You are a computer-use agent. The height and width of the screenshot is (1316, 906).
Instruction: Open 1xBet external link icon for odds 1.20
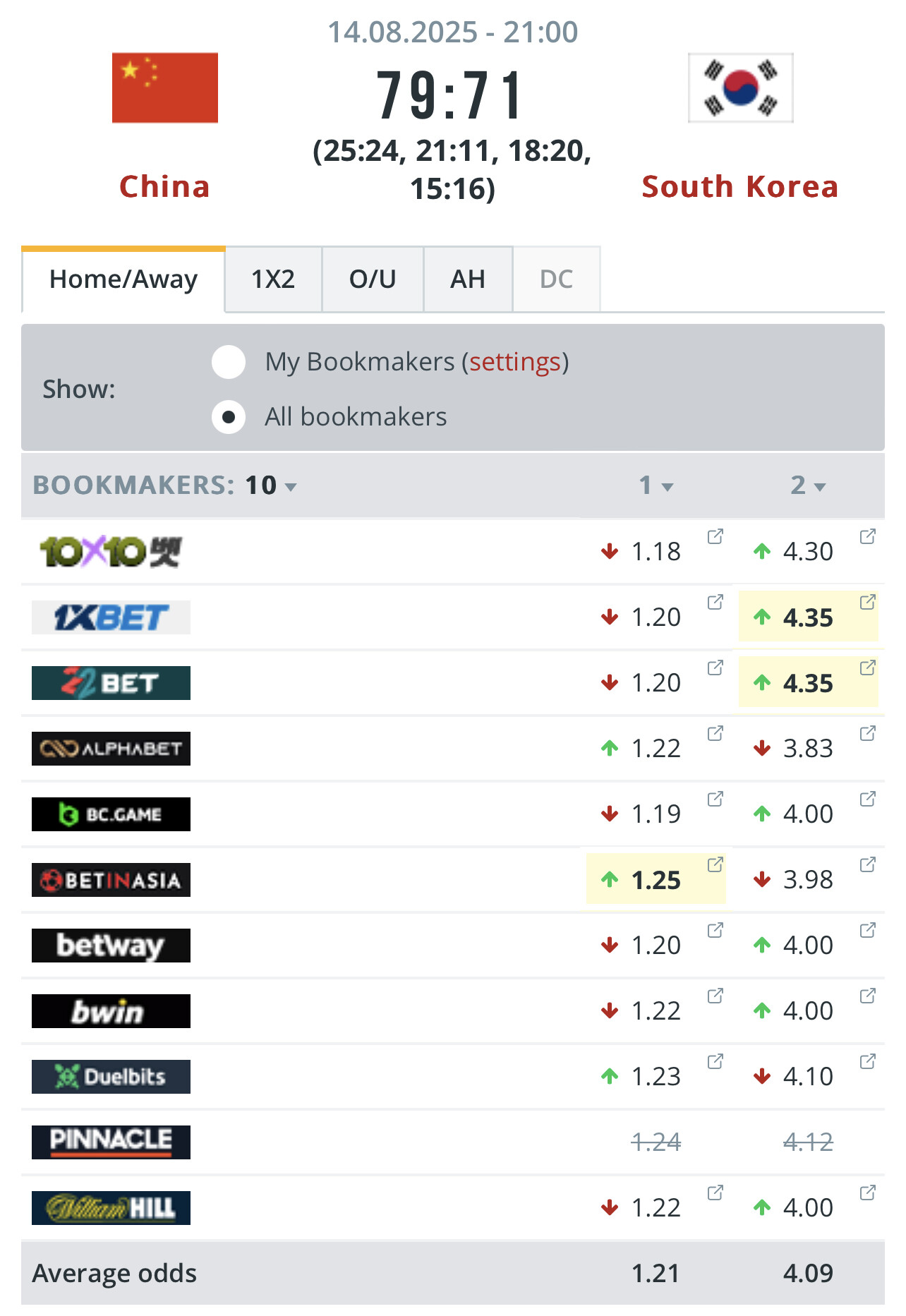click(x=715, y=602)
